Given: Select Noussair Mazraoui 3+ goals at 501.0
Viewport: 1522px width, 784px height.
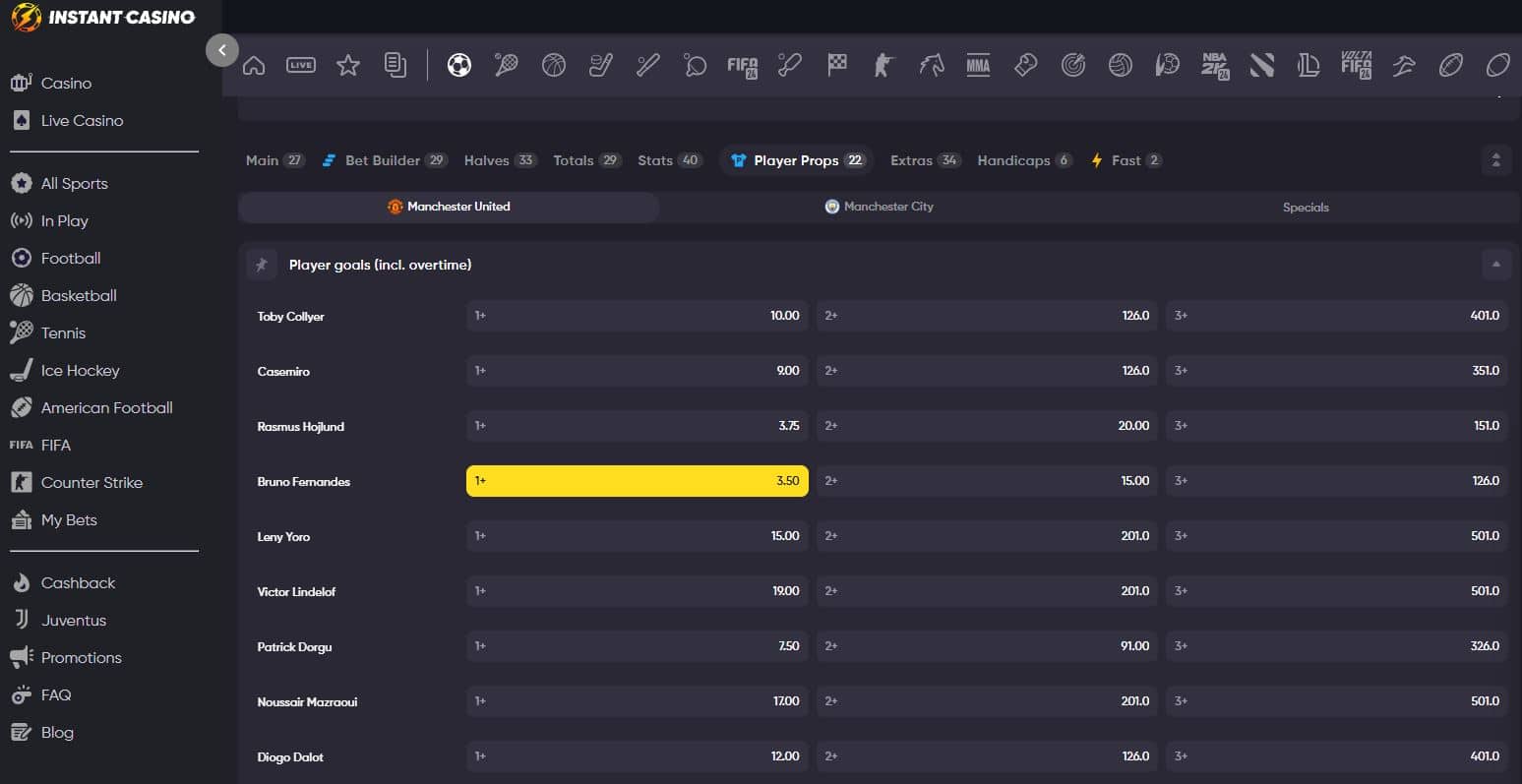Looking at the screenshot, I should (1337, 701).
